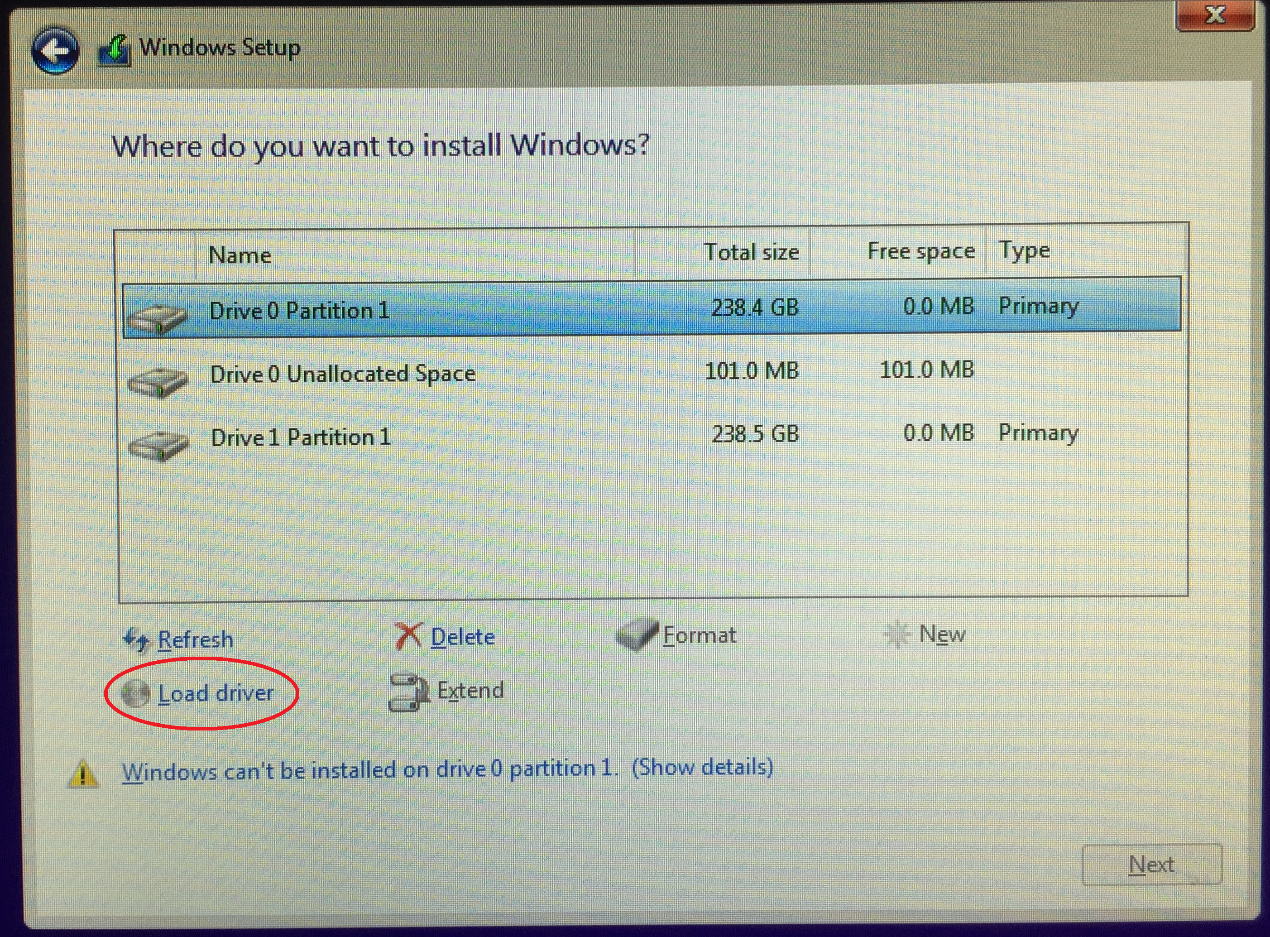This screenshot has height=937, width=1270.
Task: Click the Refresh link
Action: [195, 639]
